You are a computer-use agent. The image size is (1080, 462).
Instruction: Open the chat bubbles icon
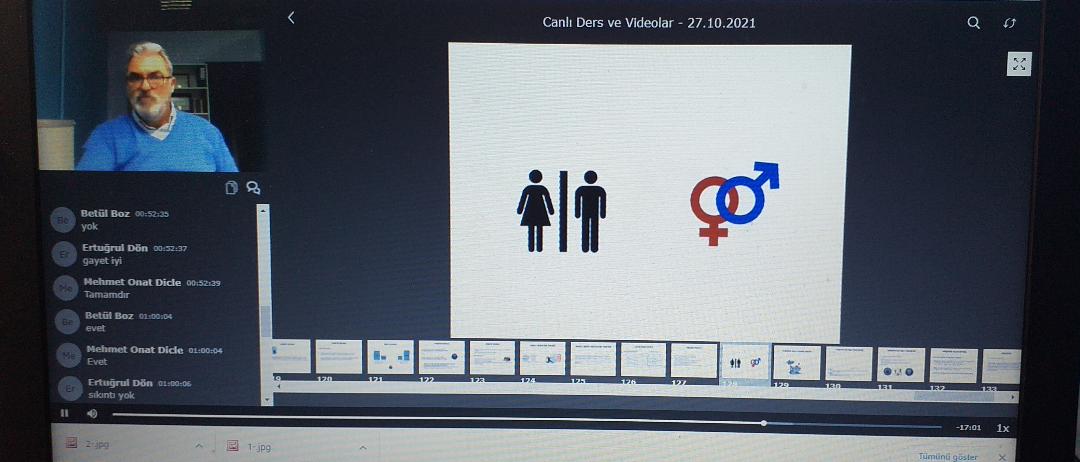pos(253,187)
